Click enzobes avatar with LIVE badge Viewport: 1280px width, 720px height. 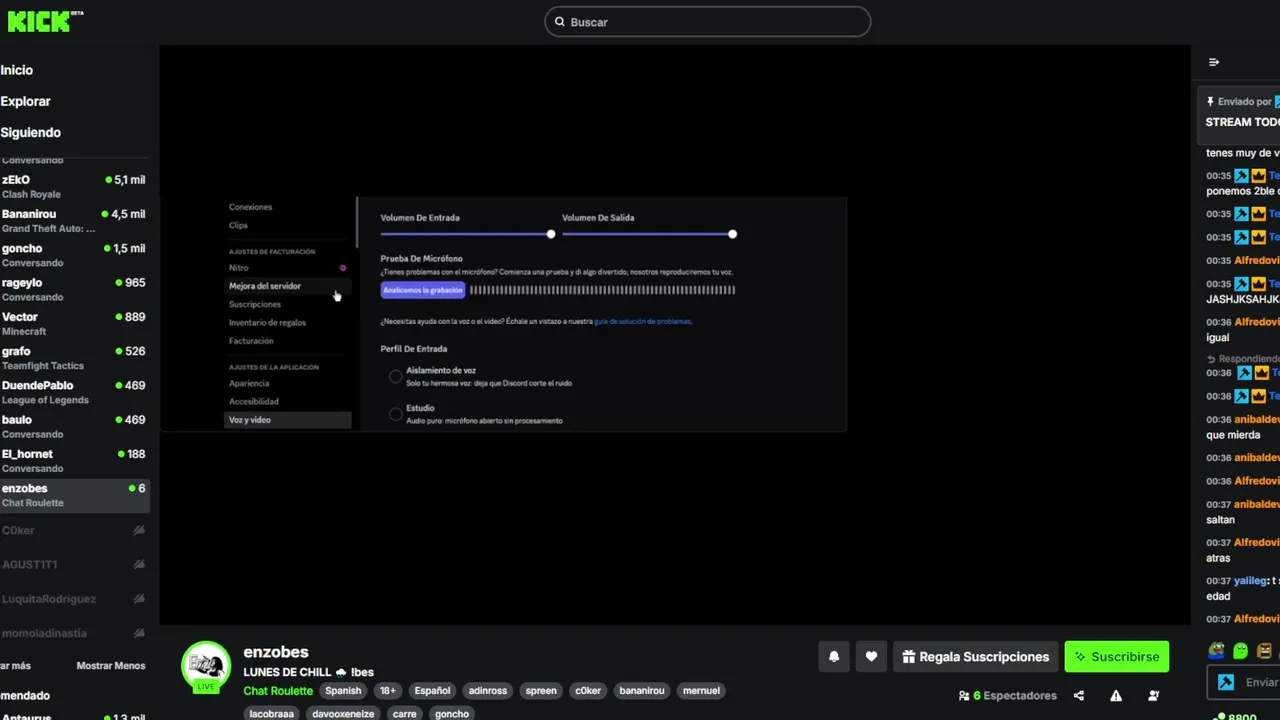[x=206, y=666]
